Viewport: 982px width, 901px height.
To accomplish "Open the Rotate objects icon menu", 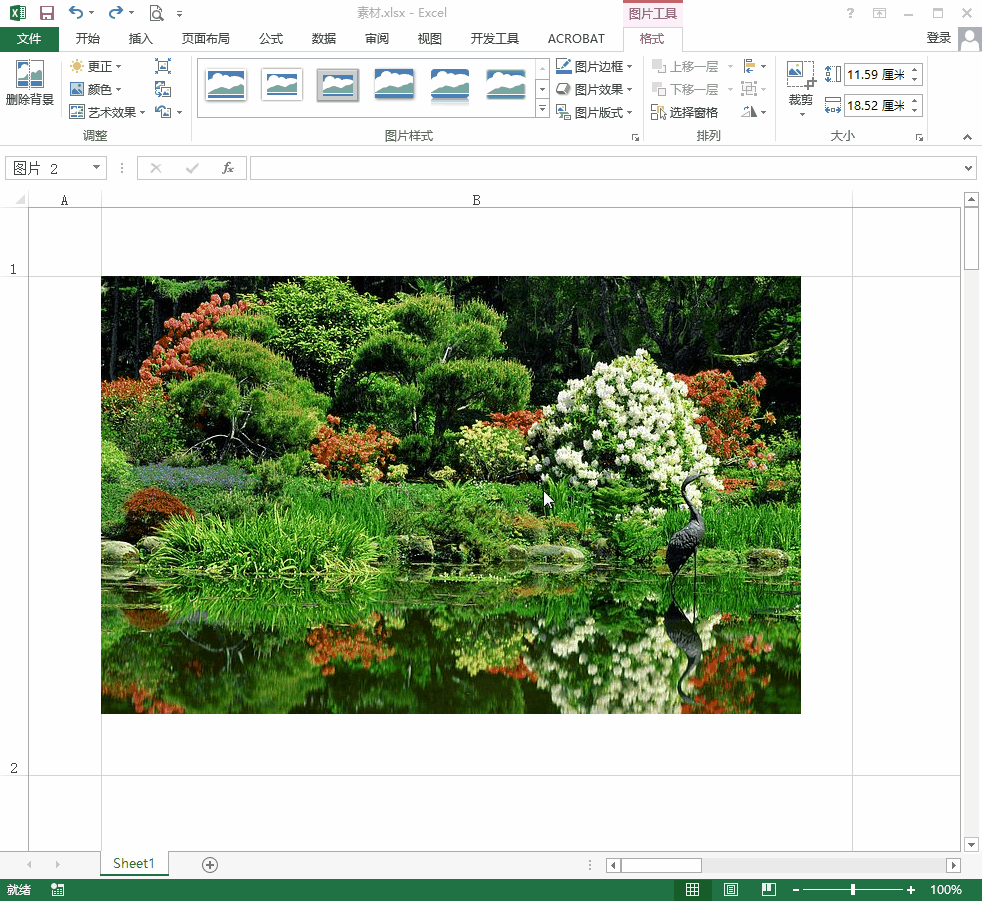I will pos(754,113).
